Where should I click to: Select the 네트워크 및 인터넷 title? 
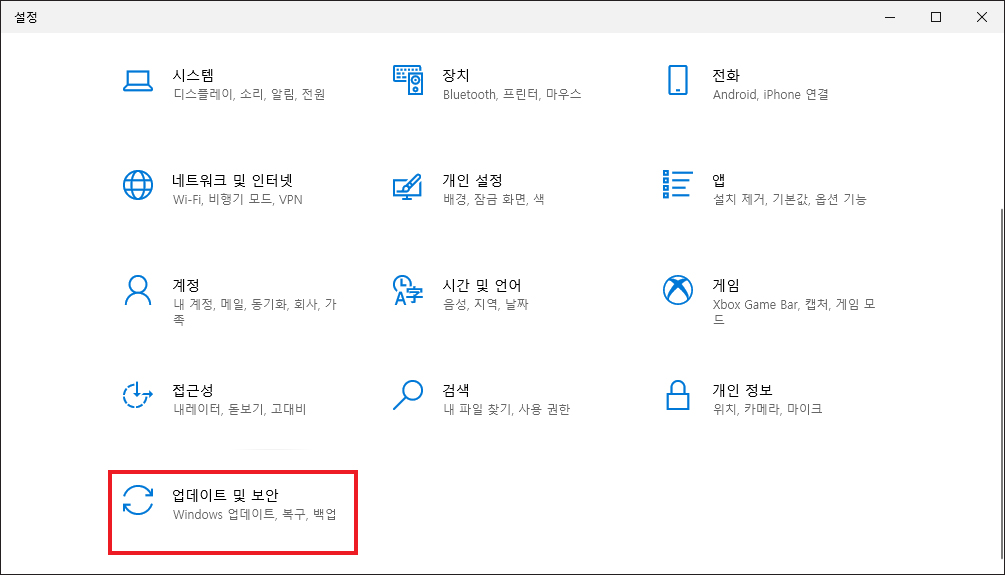232,181
